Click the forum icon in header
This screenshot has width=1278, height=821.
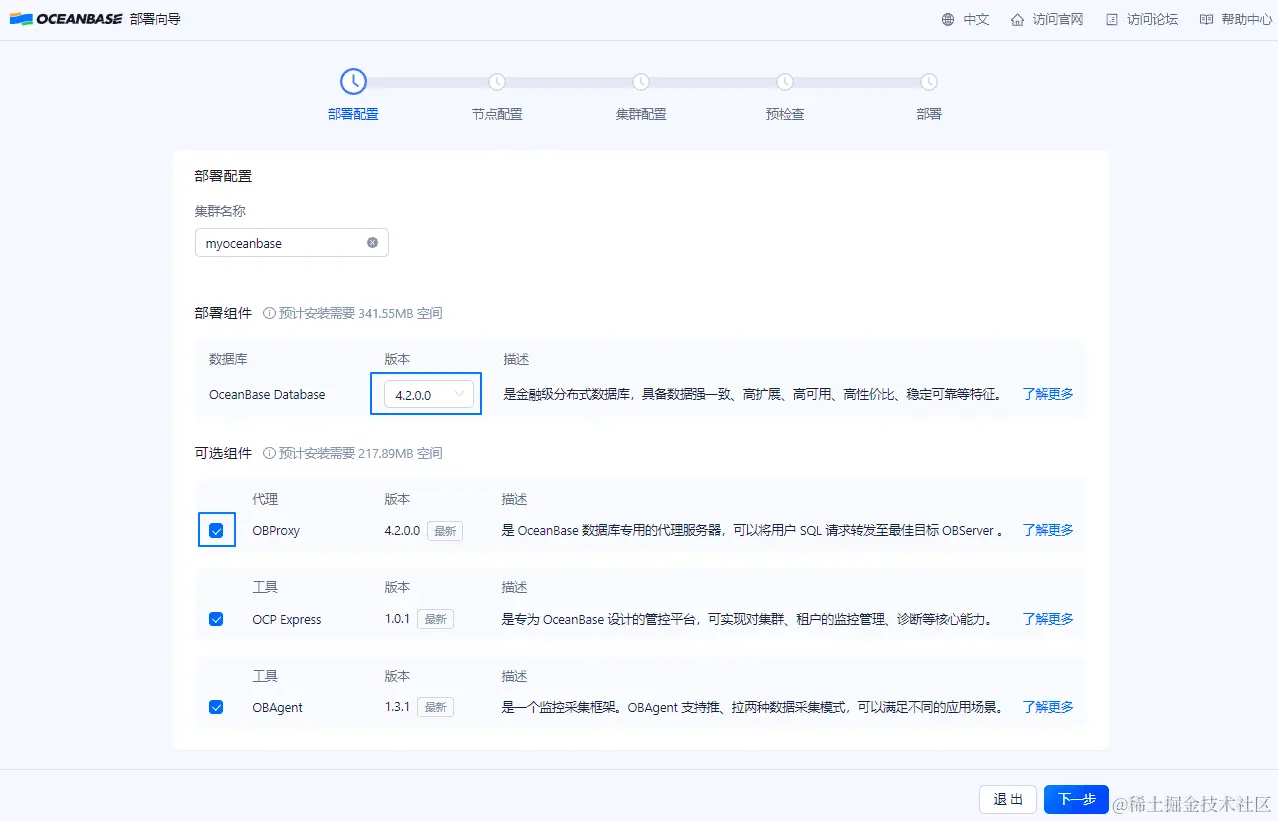(x=1111, y=19)
